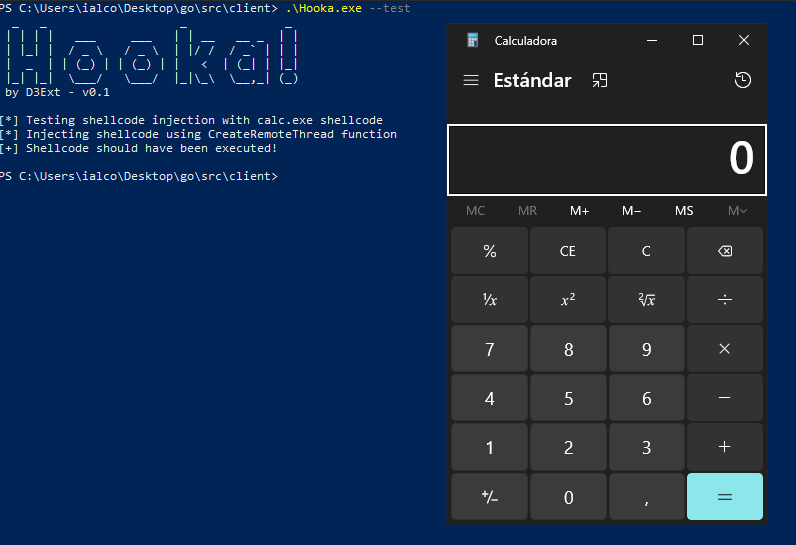This screenshot has height=545, width=796.
Task: Click the plus/minus sign toggle key
Action: (x=489, y=496)
